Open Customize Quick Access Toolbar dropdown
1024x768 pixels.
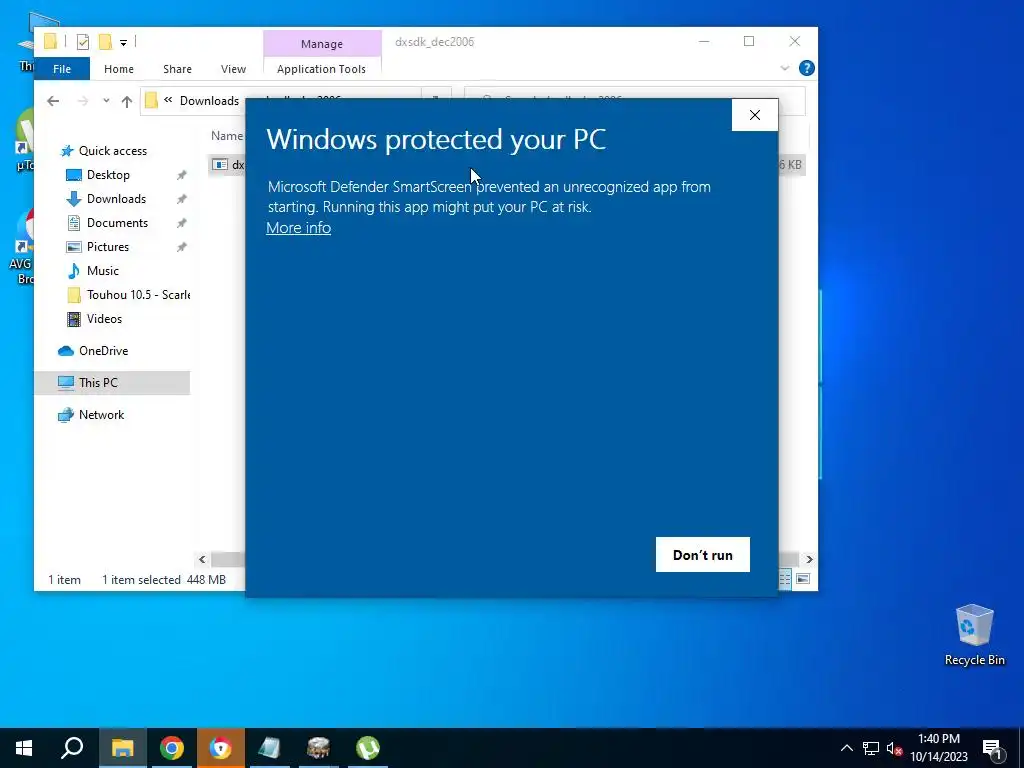tap(123, 42)
